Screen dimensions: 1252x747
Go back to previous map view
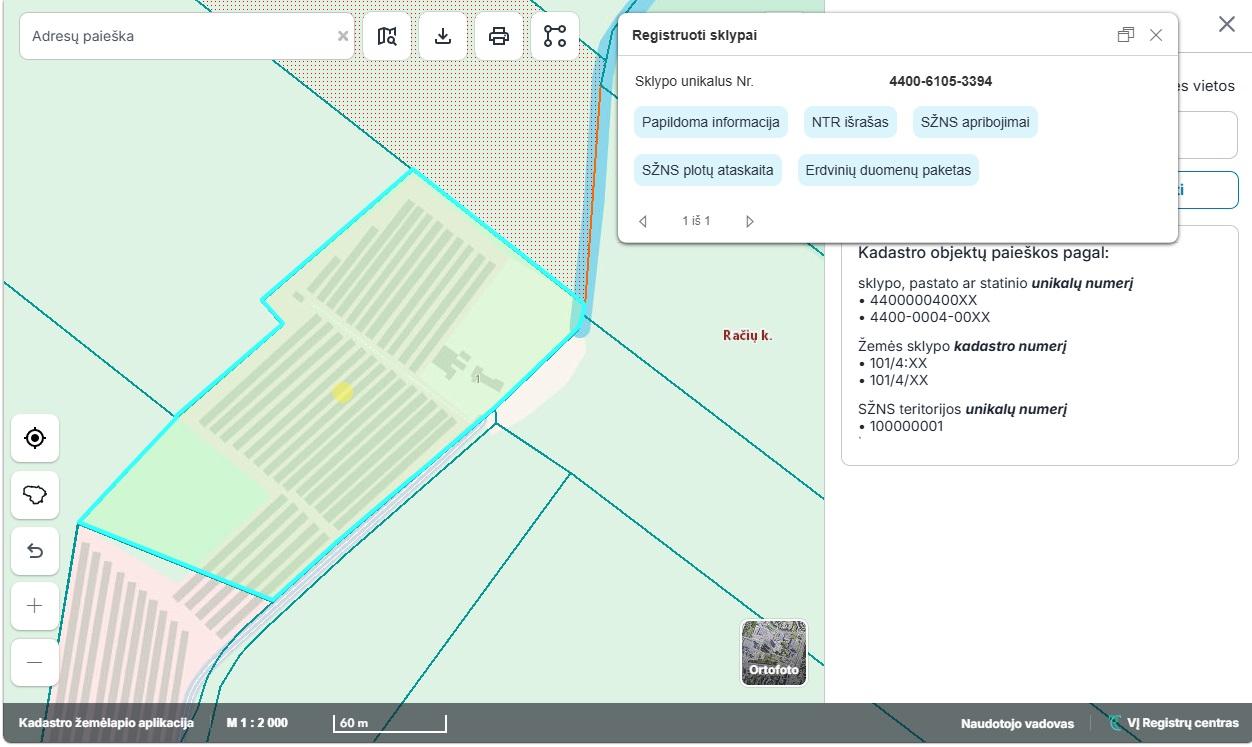point(35,550)
